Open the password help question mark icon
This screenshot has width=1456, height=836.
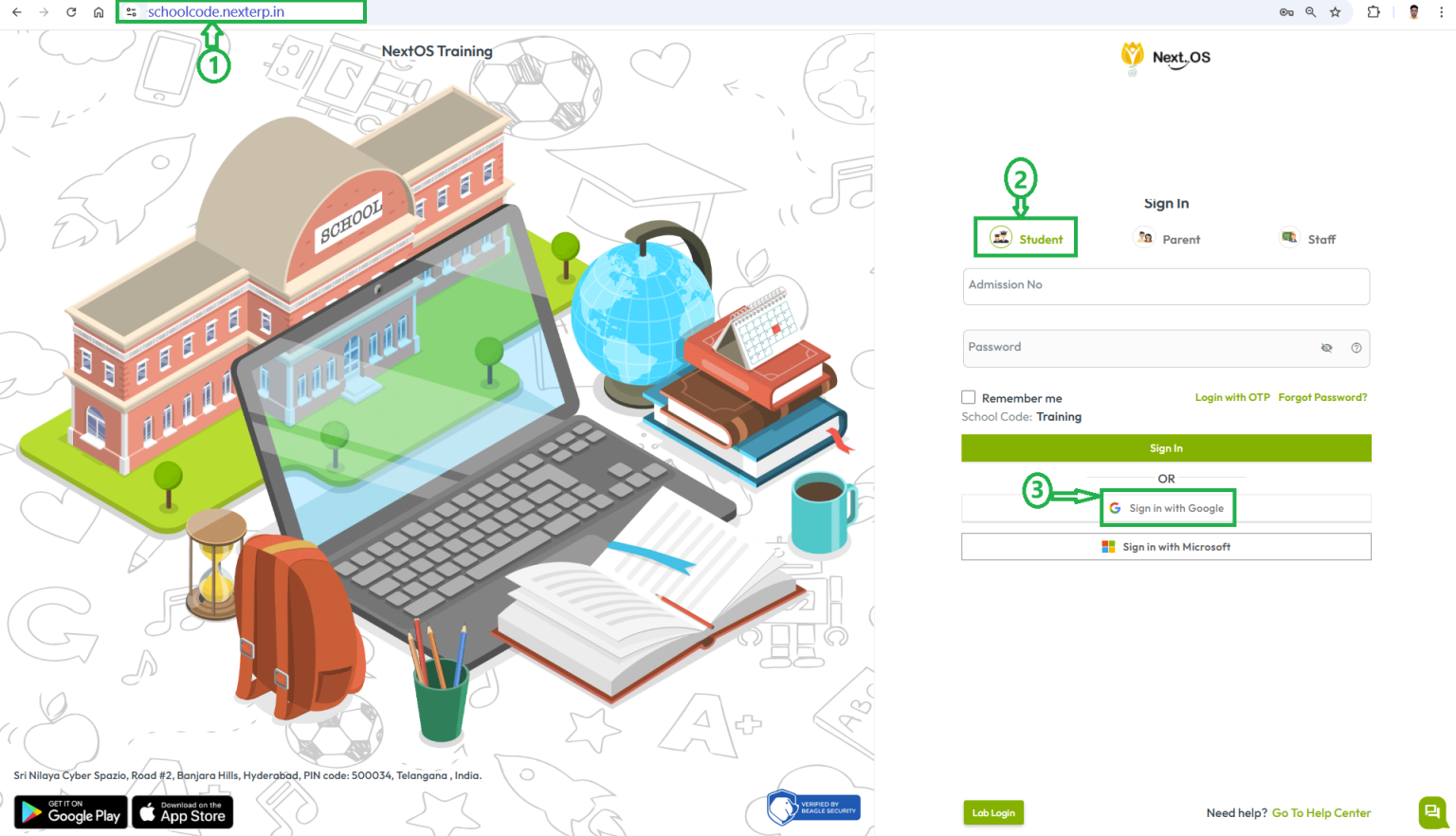point(1356,348)
